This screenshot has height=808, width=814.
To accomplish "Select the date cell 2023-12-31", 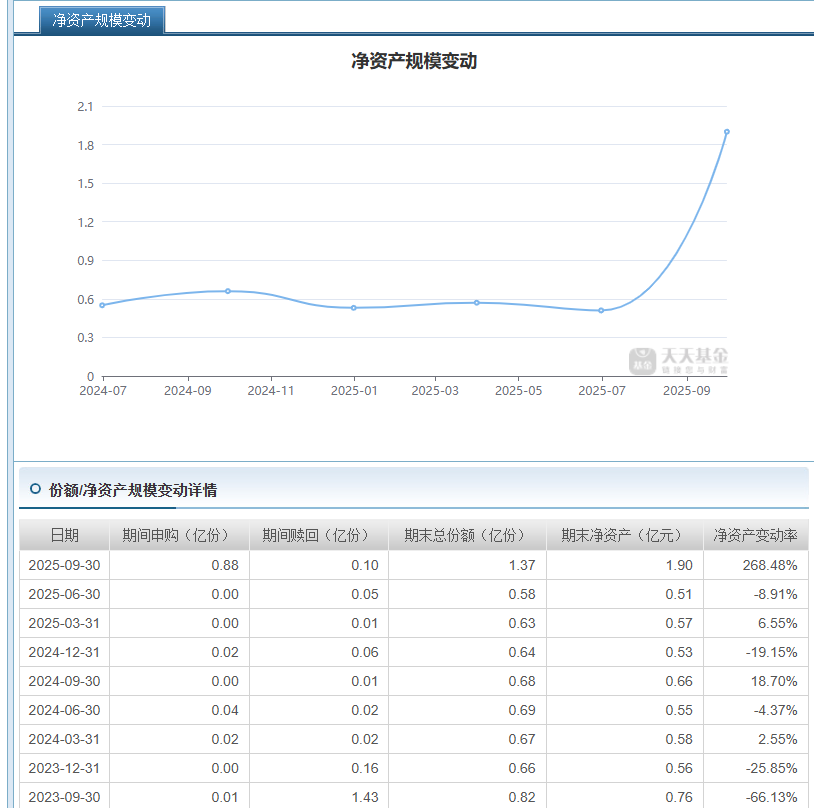I will tap(64, 768).
